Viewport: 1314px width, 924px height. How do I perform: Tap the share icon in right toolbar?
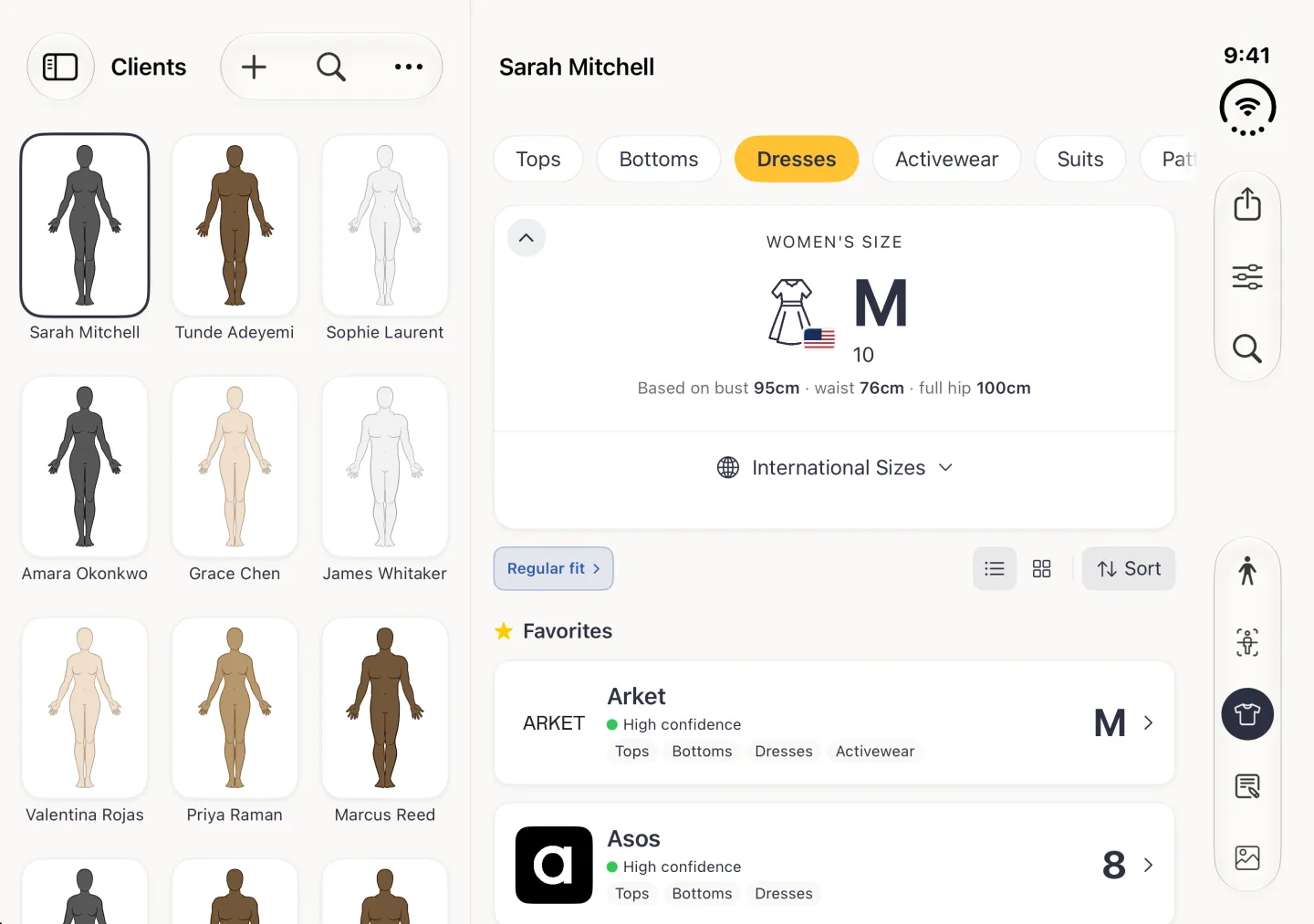(x=1247, y=204)
